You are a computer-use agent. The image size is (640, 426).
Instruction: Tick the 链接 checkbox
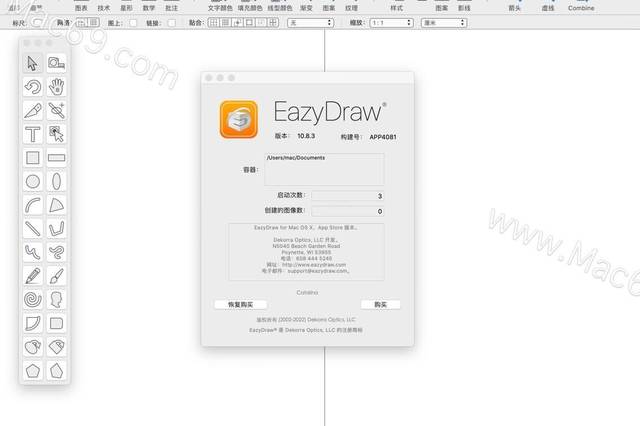pyautogui.click(x=172, y=23)
